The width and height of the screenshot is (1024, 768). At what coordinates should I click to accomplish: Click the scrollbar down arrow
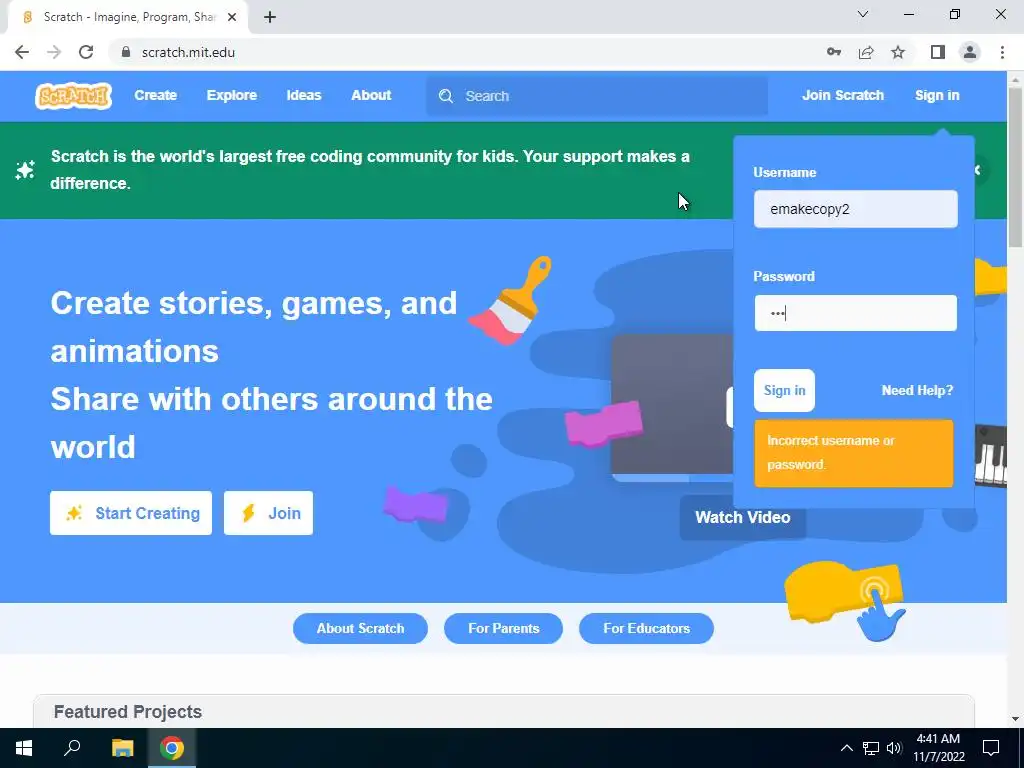coord(1015,720)
